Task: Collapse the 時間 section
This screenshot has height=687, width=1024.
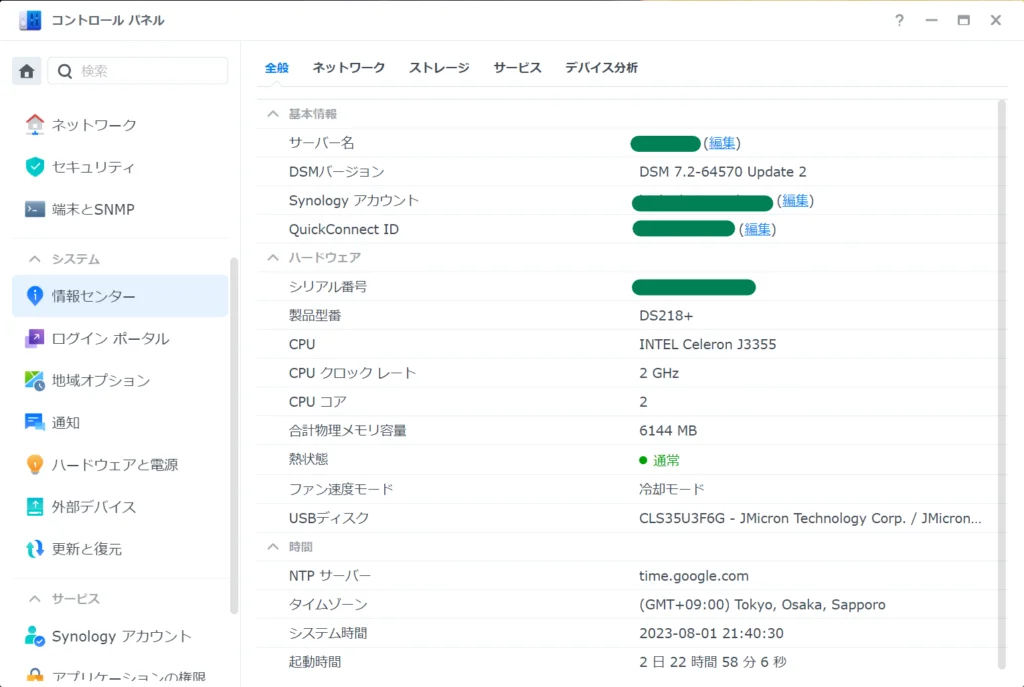Action: pyautogui.click(x=272, y=547)
